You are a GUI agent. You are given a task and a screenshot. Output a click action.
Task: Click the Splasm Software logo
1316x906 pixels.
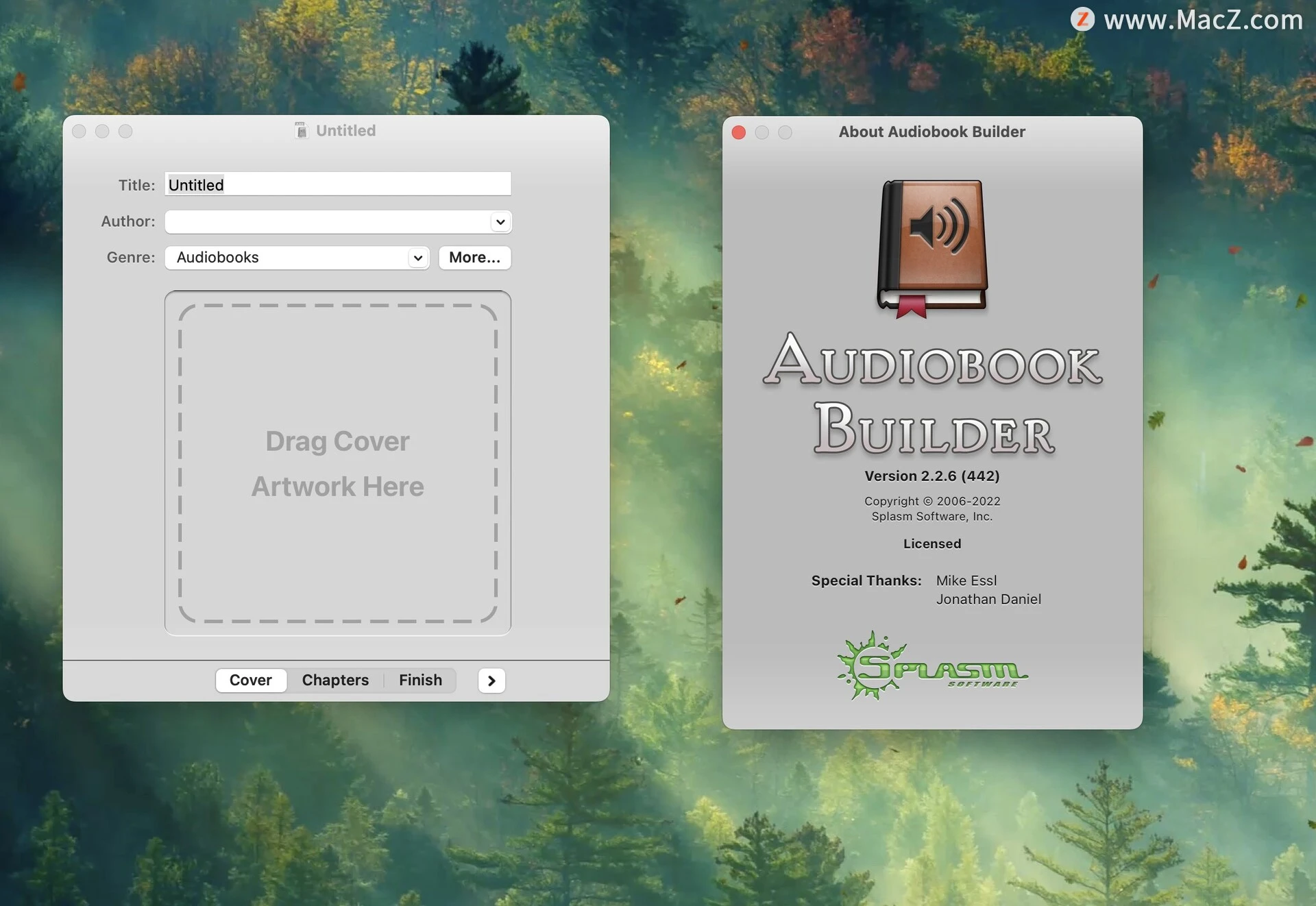[x=932, y=665]
